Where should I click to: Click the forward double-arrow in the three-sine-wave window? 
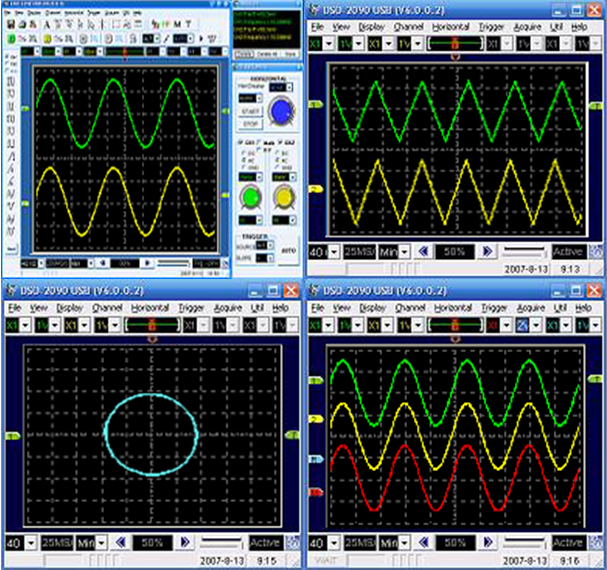pyautogui.click(x=488, y=542)
